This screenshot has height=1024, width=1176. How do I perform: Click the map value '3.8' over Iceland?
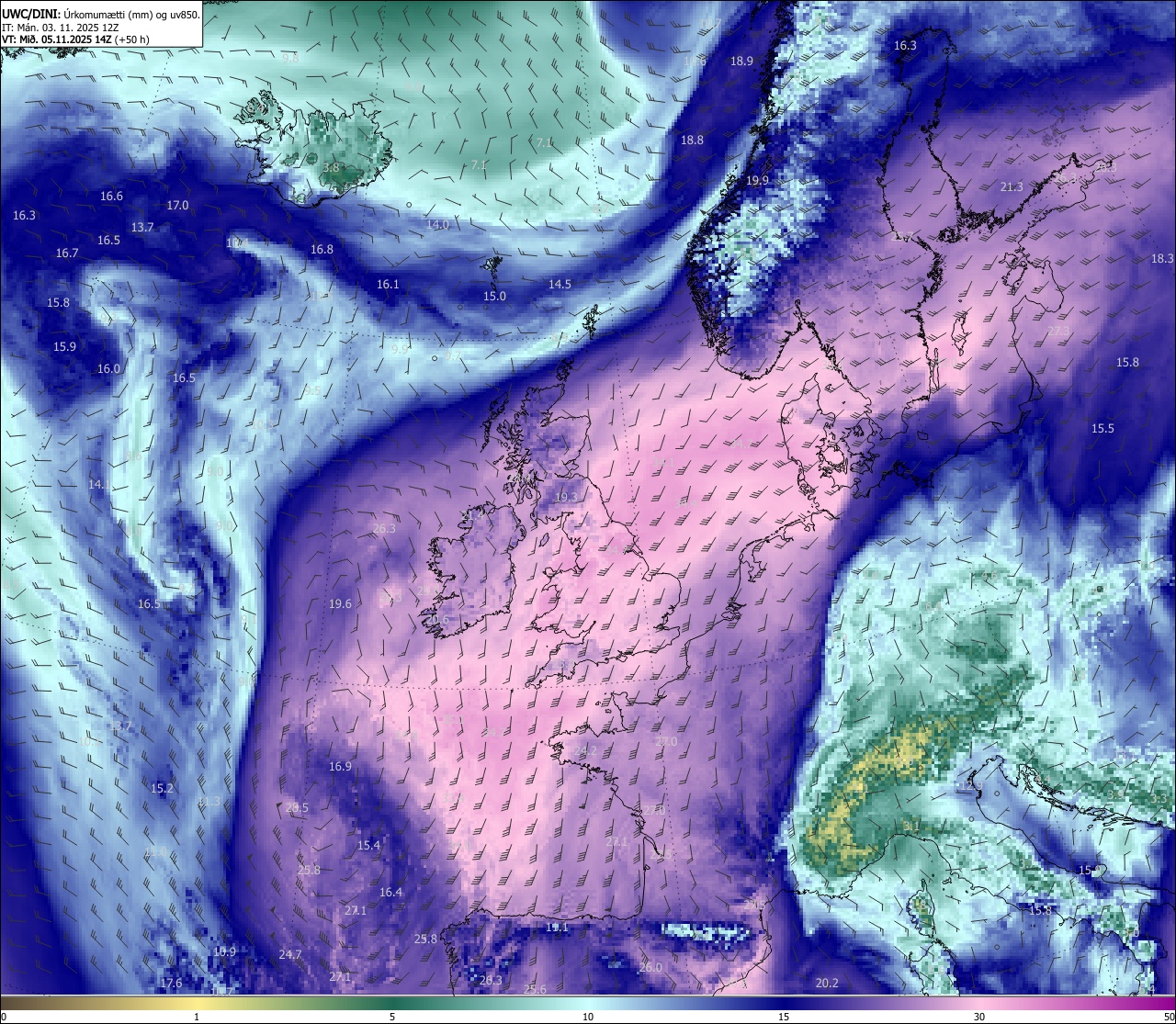pos(332,167)
